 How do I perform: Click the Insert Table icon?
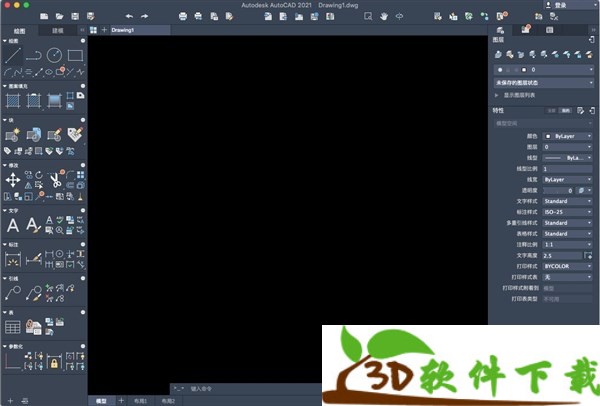point(13,327)
